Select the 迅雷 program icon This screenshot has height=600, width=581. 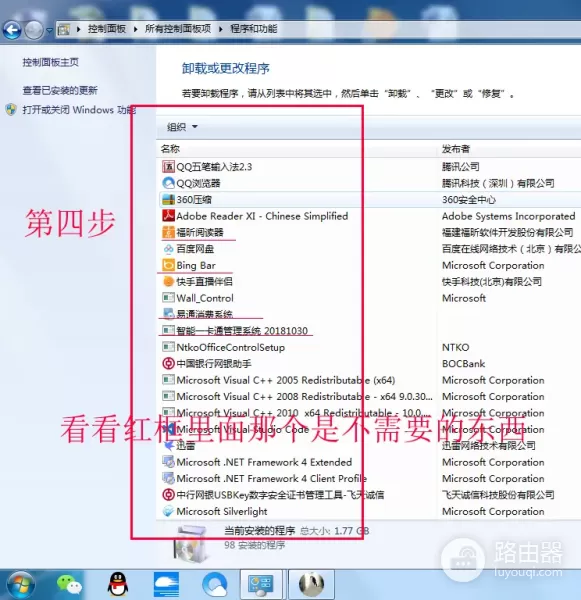[x=168, y=445]
